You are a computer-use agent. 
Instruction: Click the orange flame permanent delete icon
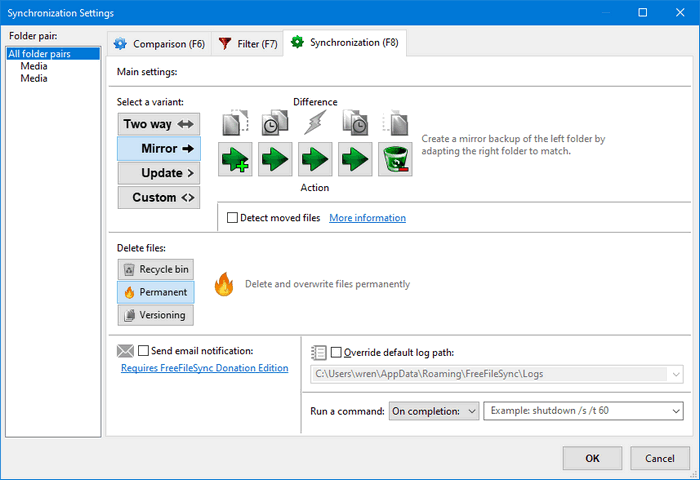click(x=223, y=285)
